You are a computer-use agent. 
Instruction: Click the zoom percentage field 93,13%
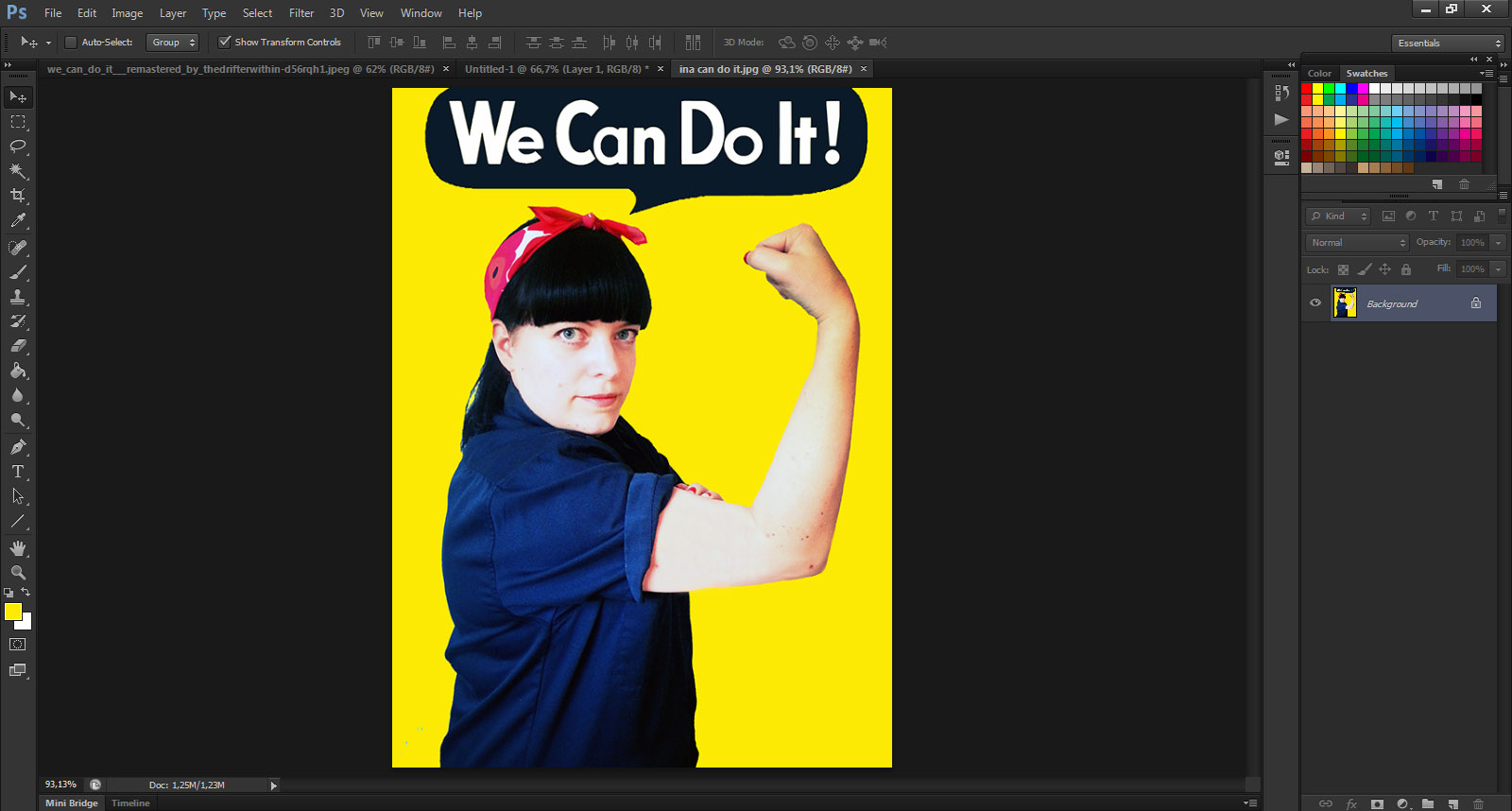tap(61, 785)
